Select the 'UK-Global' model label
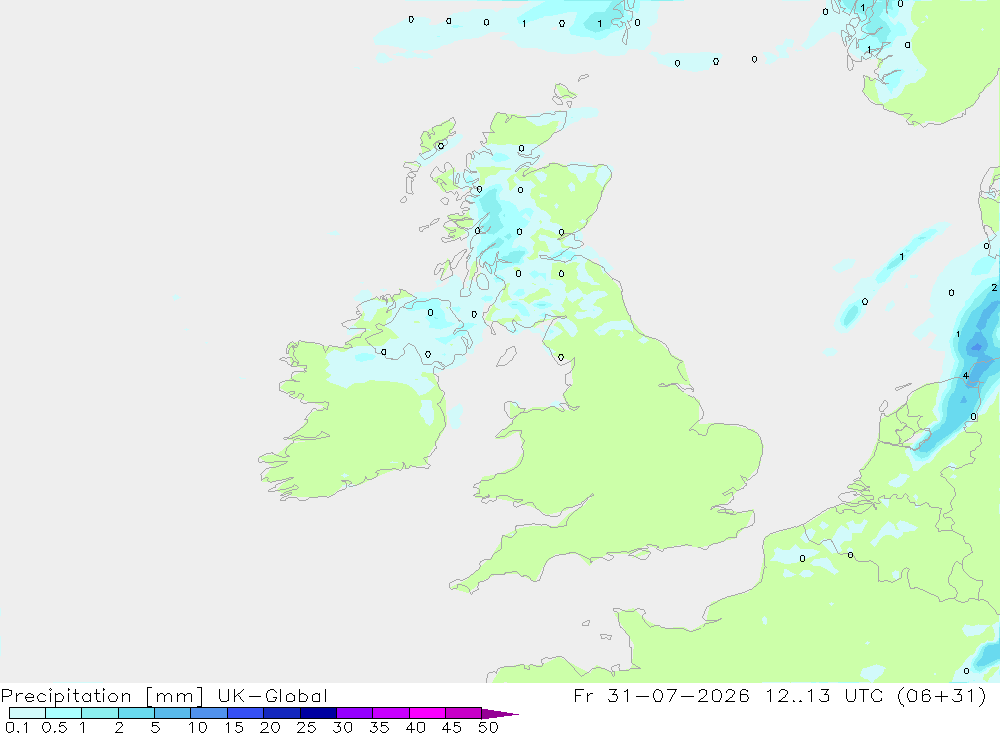The image size is (1000, 733). tap(272, 696)
